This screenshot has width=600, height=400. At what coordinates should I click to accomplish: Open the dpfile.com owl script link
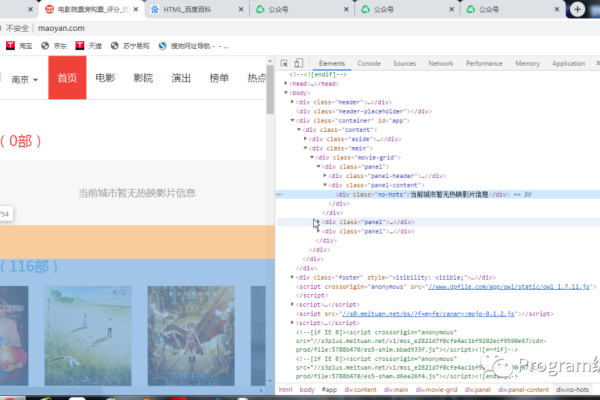tap(509, 286)
